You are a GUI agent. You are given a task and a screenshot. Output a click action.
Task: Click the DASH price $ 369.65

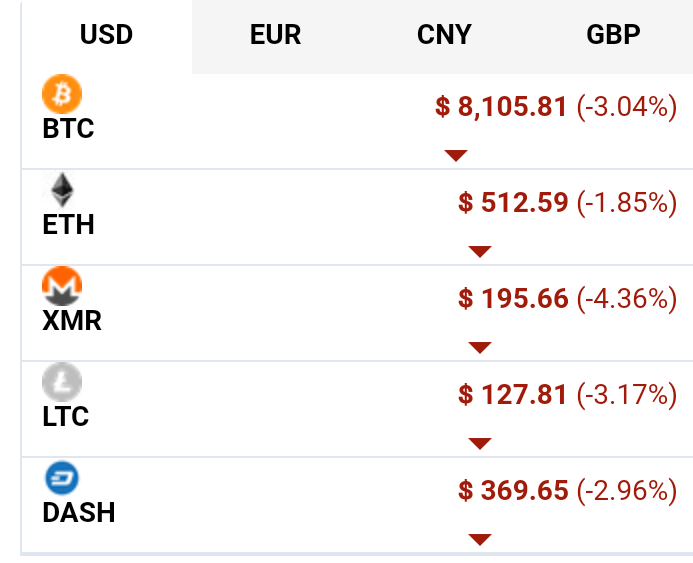point(513,491)
